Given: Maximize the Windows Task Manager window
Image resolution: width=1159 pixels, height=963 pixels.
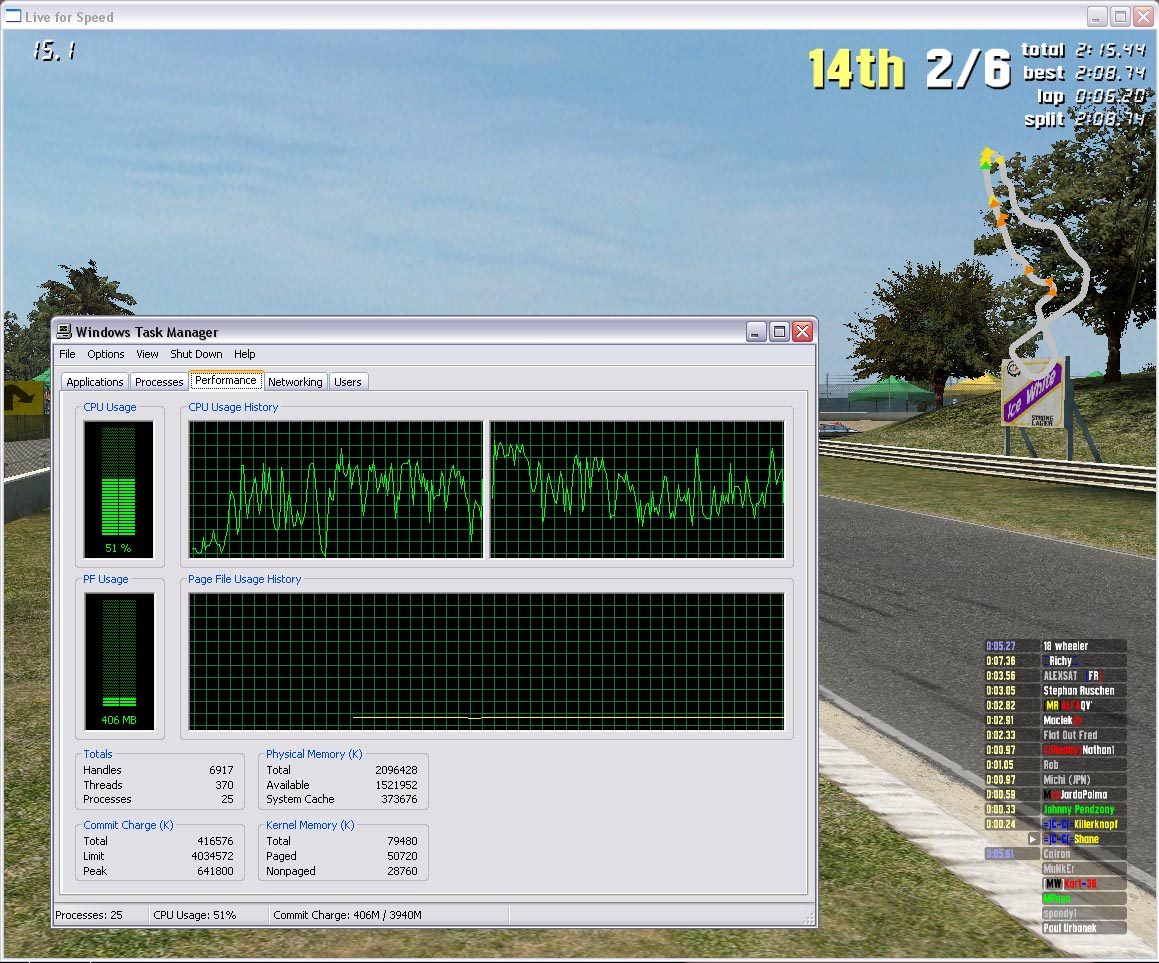Looking at the screenshot, I should point(779,331).
